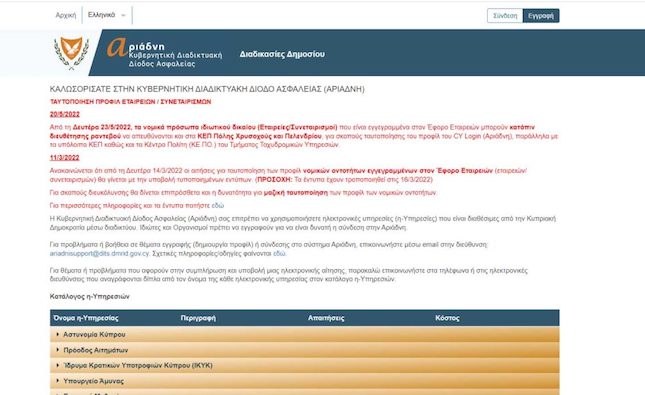645x395 pixels.
Task: Click the ariadnisupport email address link
Action: click(x=100, y=253)
